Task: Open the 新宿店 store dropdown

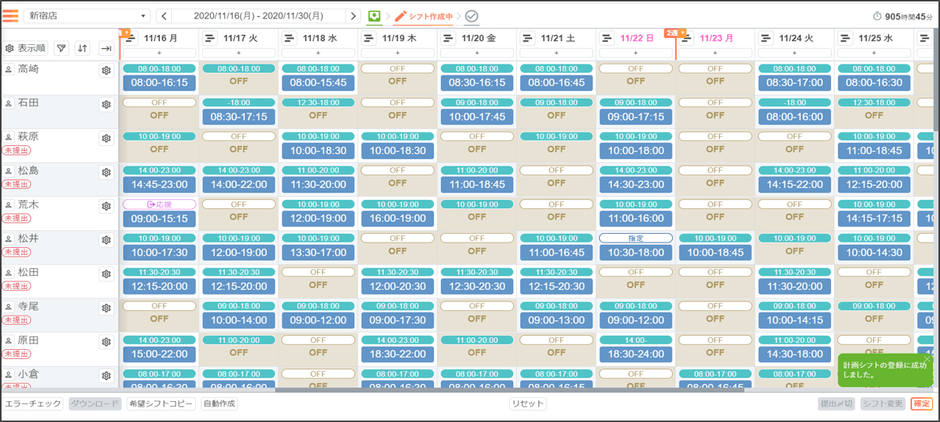Action: (x=86, y=16)
